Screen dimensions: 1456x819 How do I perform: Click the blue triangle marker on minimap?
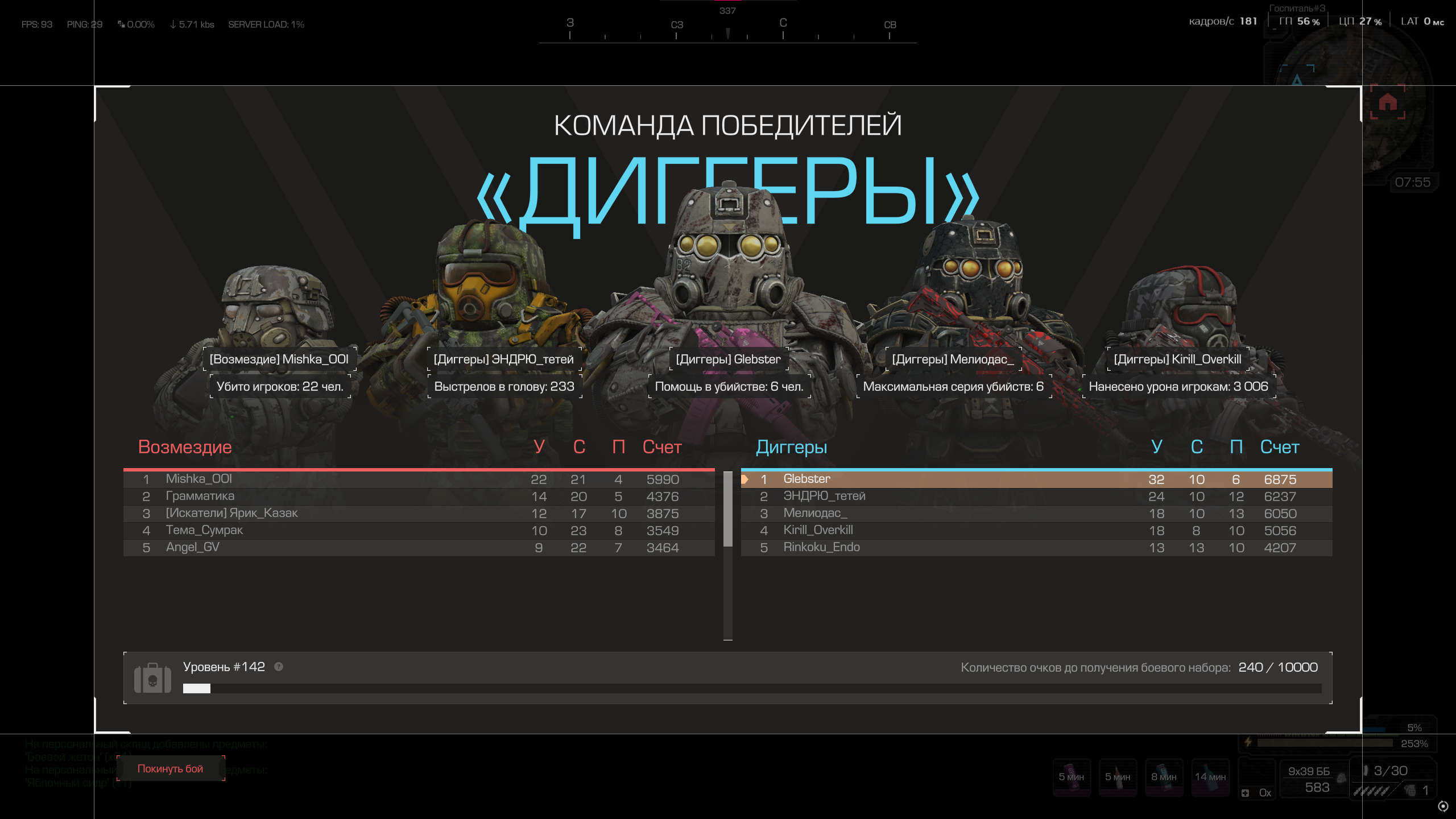click(x=1297, y=79)
